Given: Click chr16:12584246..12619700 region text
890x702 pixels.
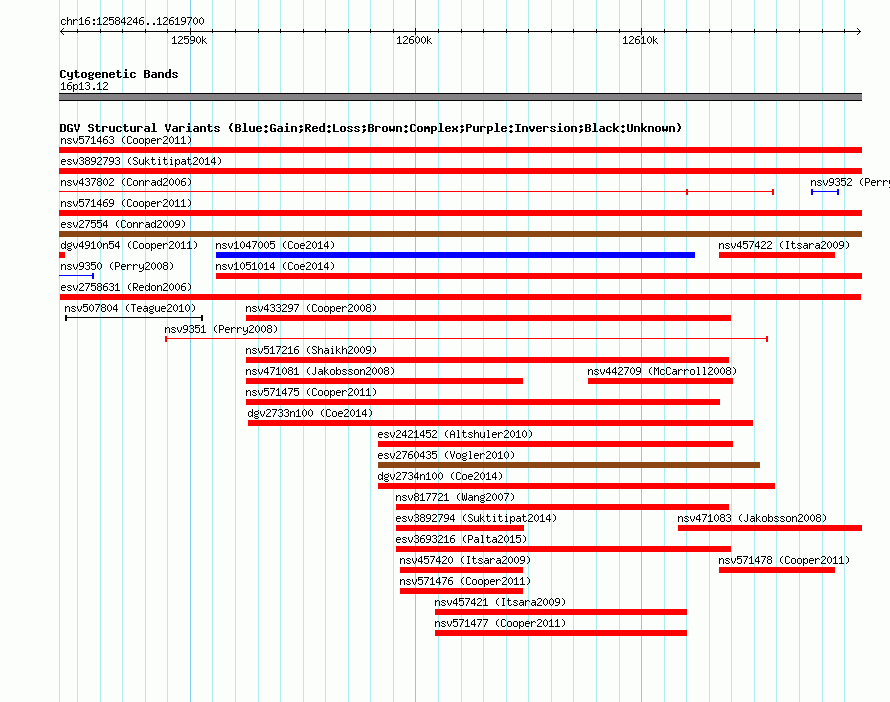Looking at the screenshot, I should (x=132, y=21).
